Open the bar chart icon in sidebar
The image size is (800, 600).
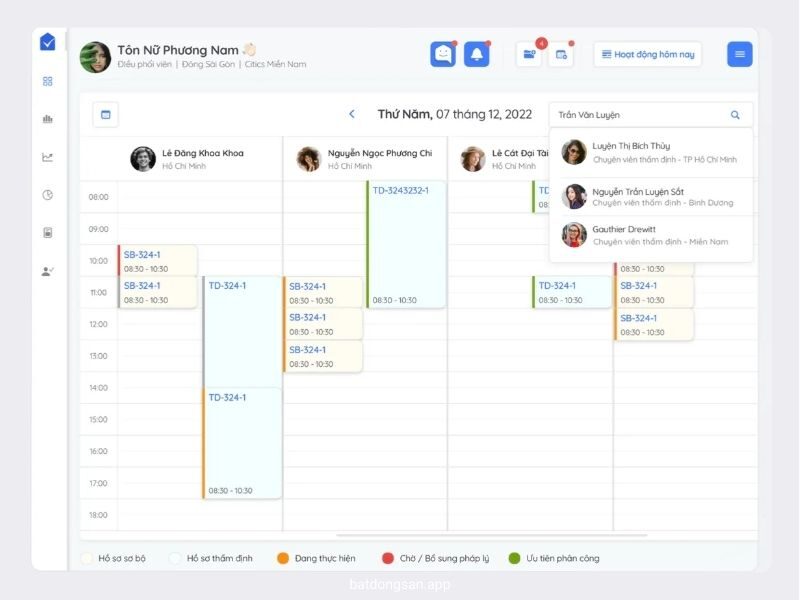pyautogui.click(x=47, y=119)
